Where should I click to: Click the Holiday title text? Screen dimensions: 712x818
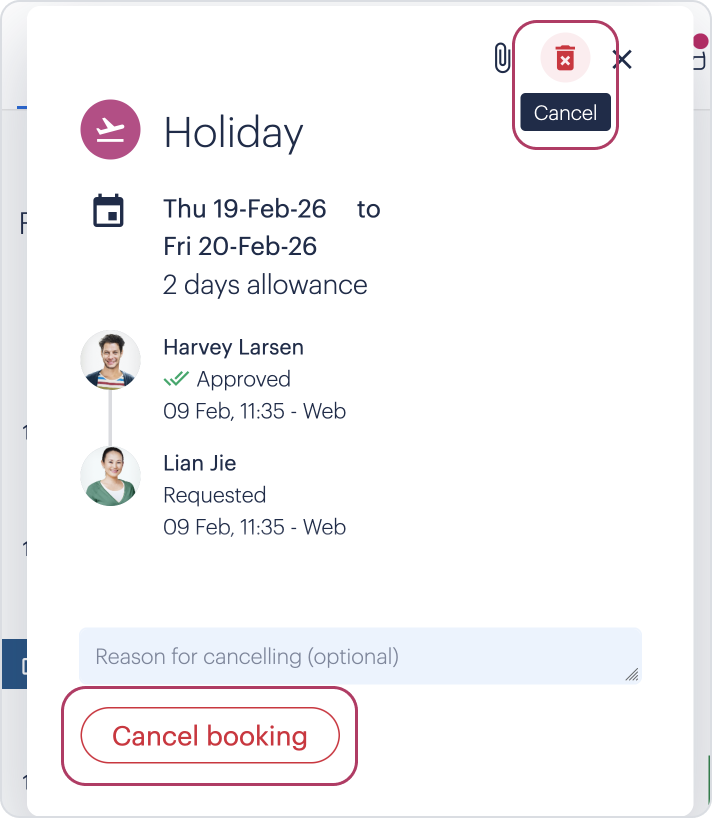click(233, 132)
